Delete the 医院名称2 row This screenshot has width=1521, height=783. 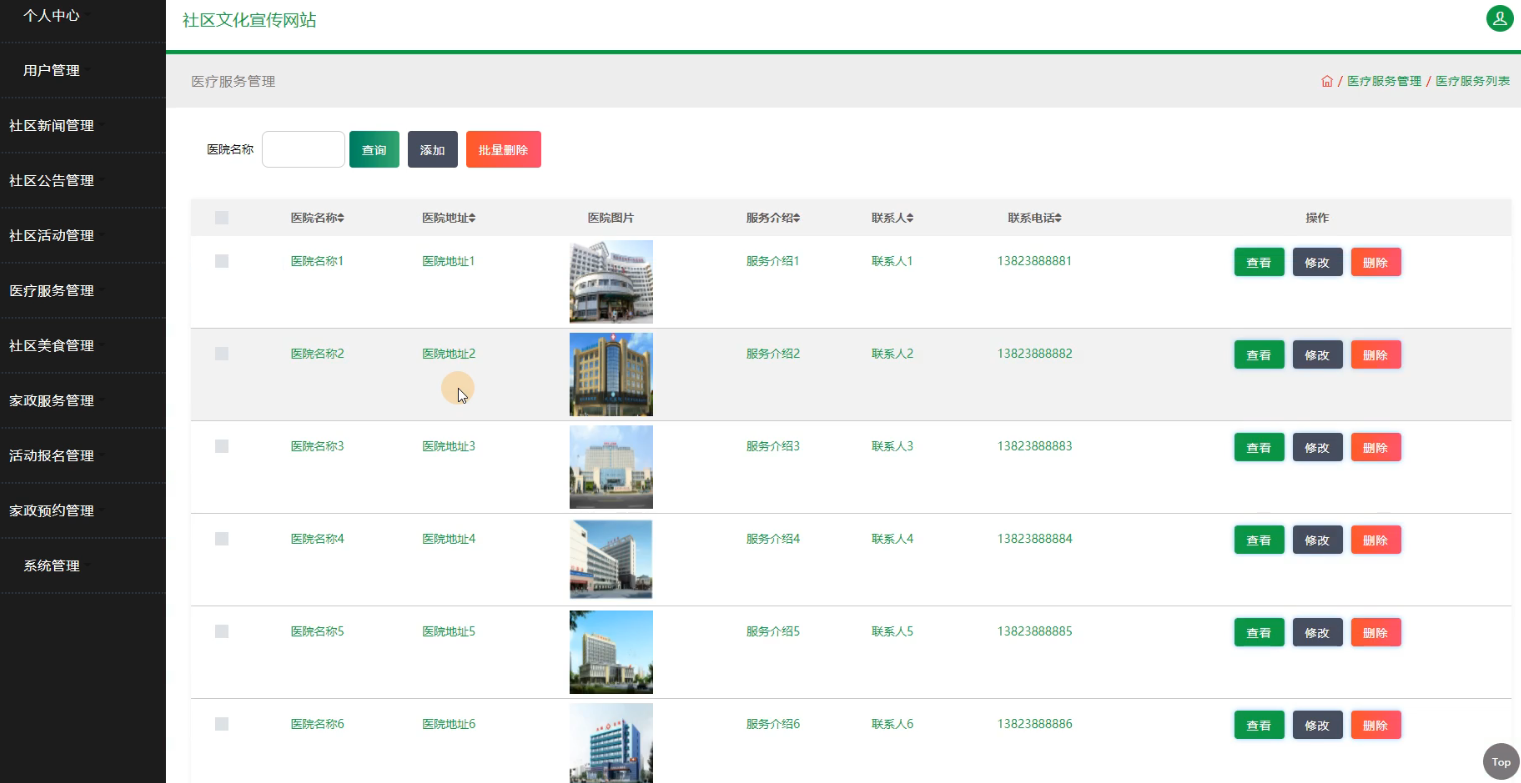click(1375, 355)
